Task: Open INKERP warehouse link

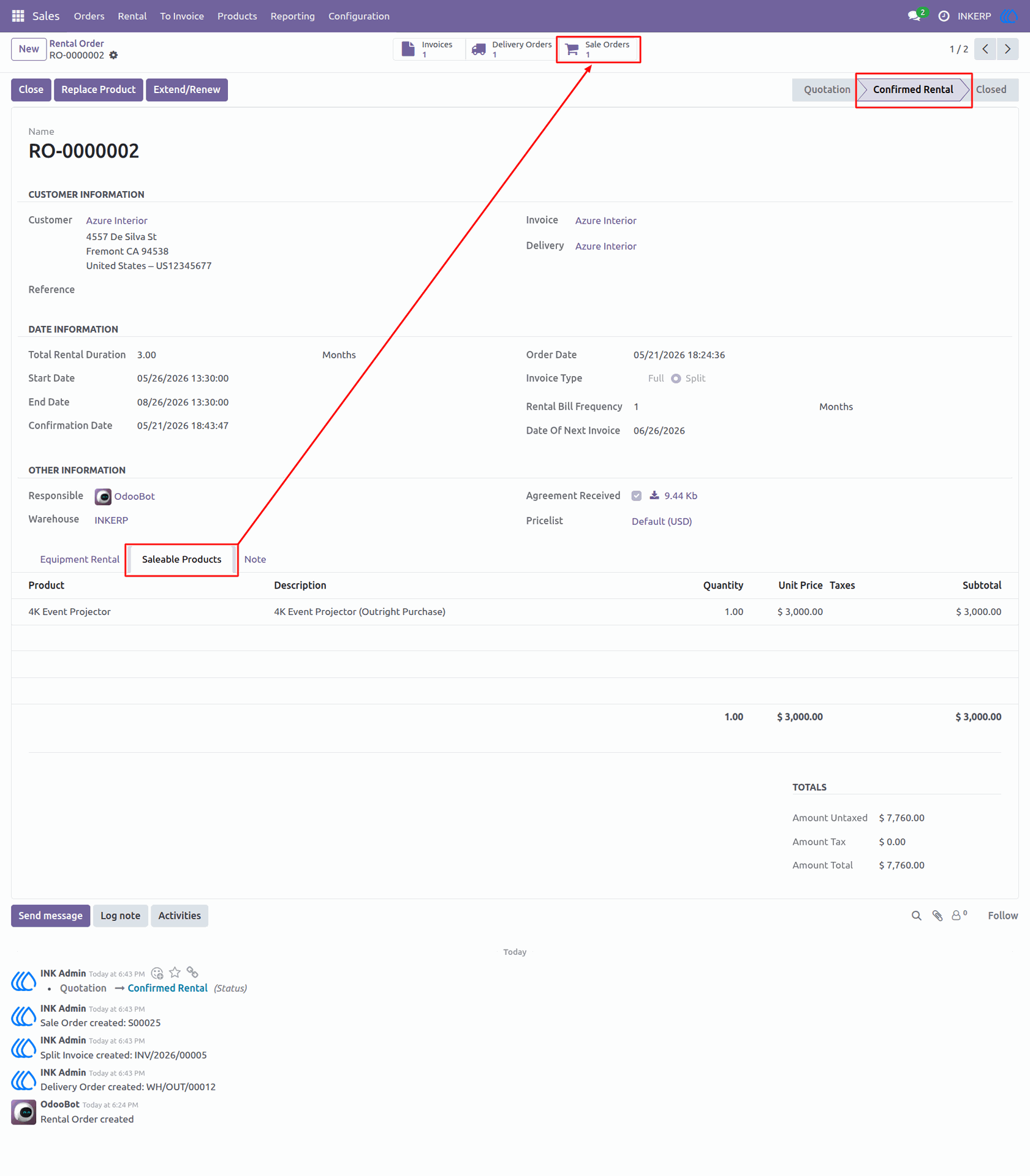Action: pos(112,520)
